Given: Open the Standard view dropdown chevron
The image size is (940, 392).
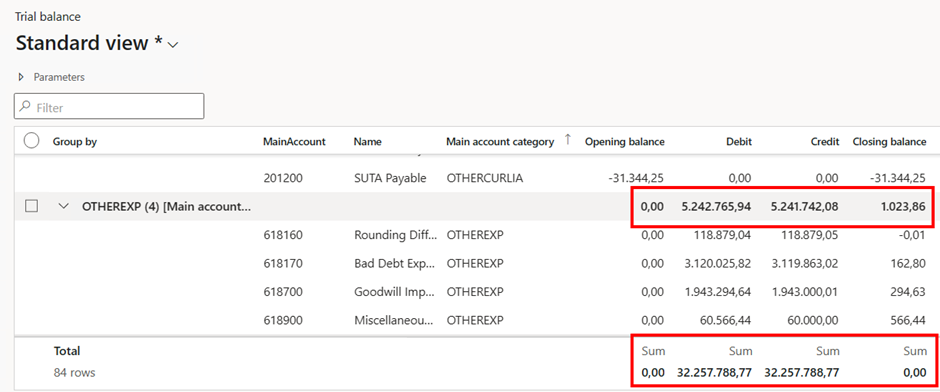Looking at the screenshot, I should coord(173,45).
